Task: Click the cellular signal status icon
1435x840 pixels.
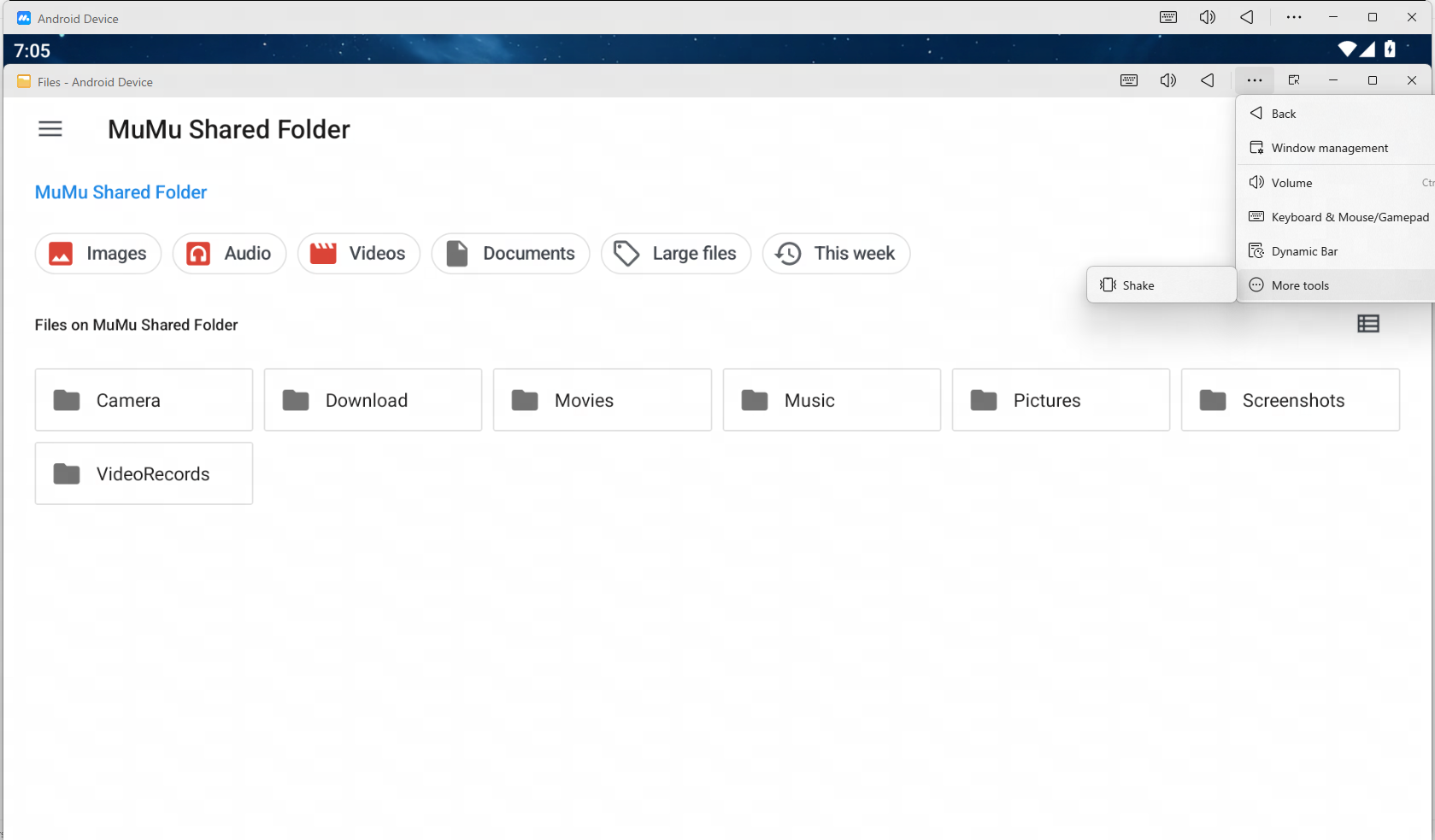Action: point(1367,50)
